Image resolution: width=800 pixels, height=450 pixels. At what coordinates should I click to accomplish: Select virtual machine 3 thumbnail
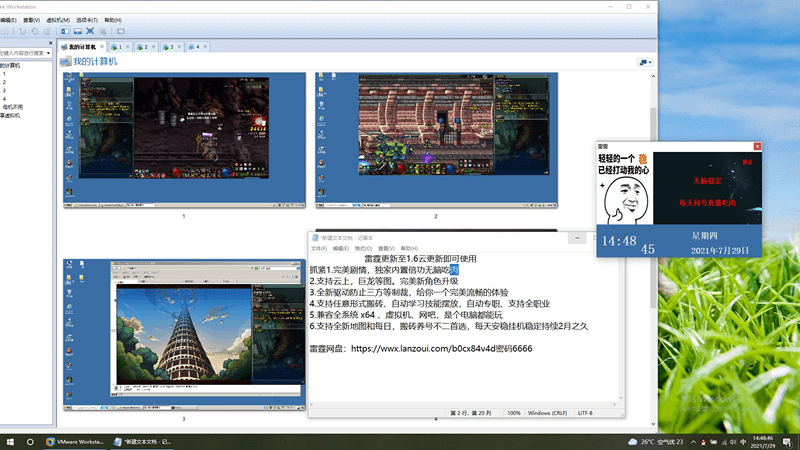pyautogui.click(x=184, y=335)
